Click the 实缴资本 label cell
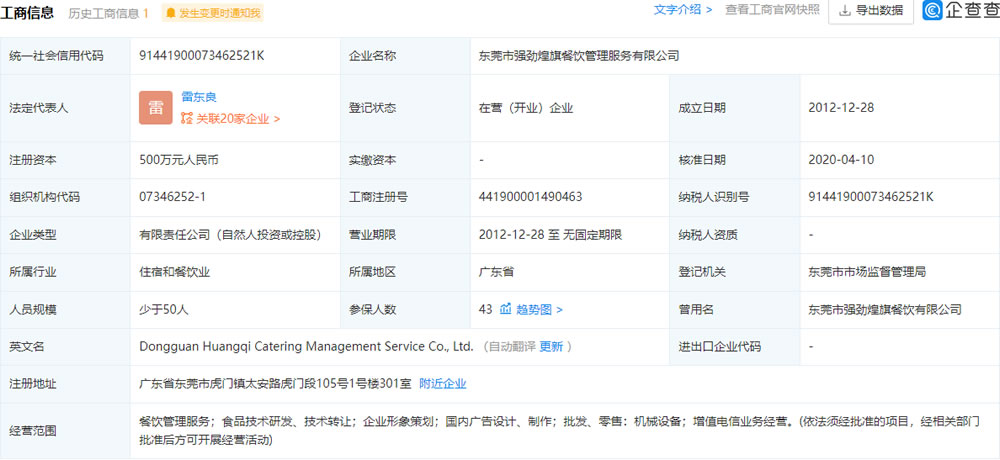The height and width of the screenshot is (460, 1000). [x=406, y=160]
